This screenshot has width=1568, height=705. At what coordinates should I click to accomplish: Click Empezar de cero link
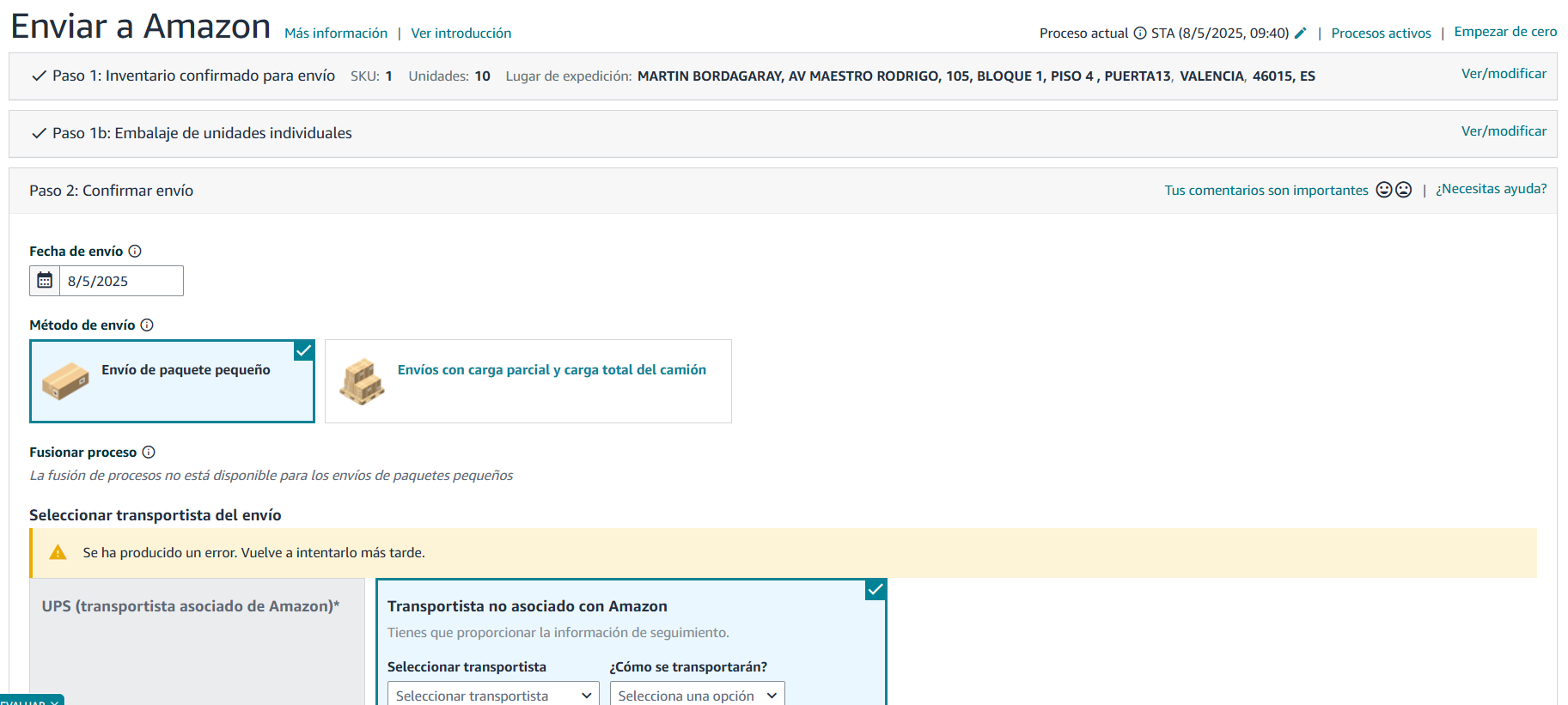(1505, 32)
